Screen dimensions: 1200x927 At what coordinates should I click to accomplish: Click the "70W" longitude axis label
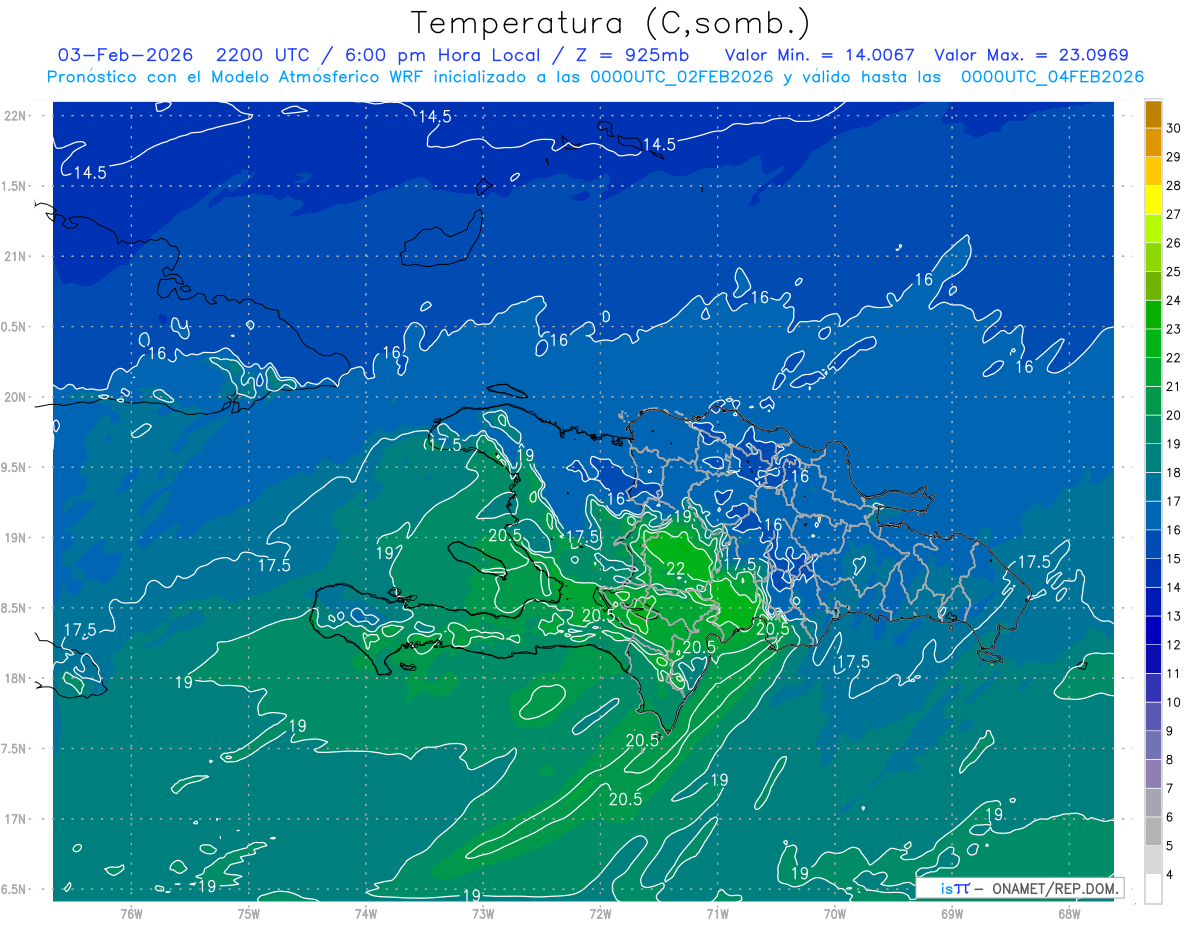[x=835, y=912]
